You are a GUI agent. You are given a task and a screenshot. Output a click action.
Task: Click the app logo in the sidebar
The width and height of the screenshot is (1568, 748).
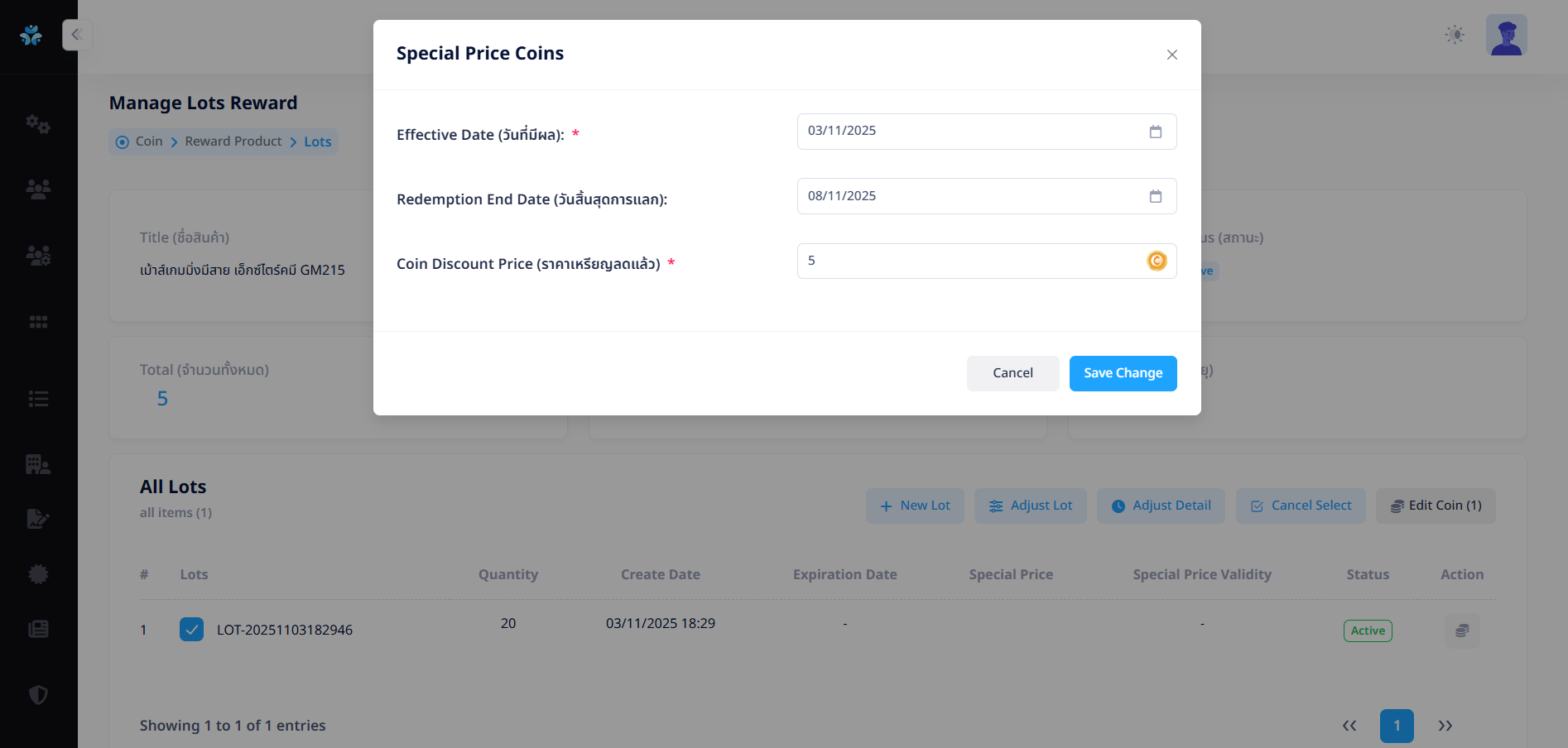click(x=31, y=35)
